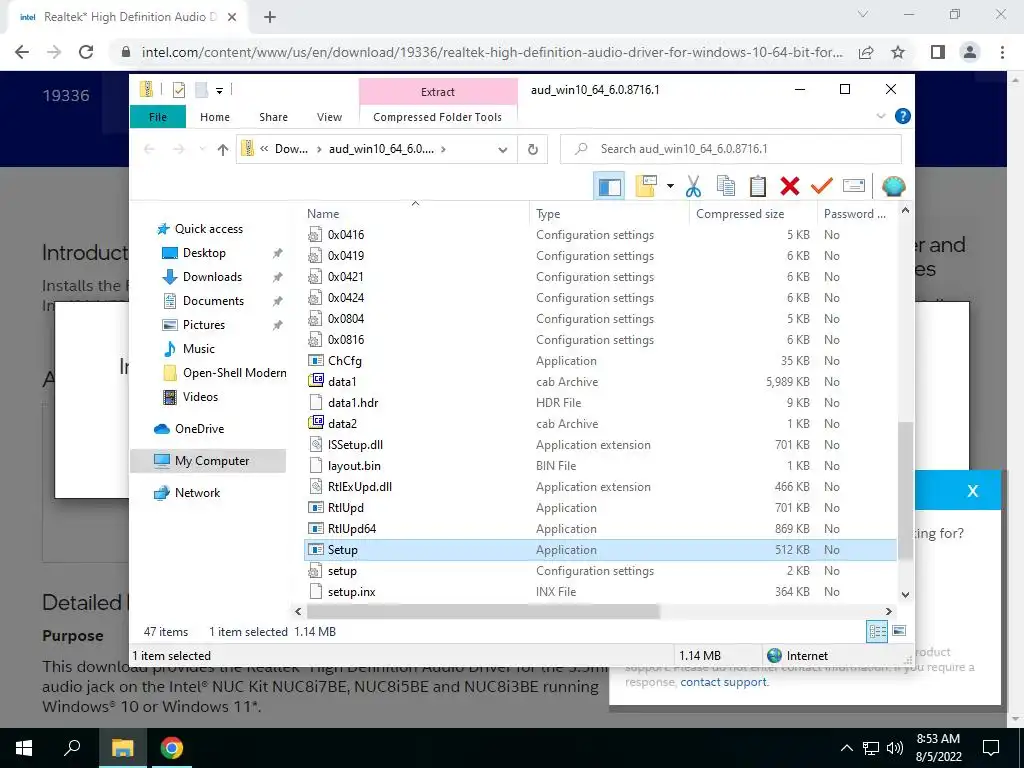Go up one folder level arrow
Image resolution: width=1024 pixels, height=768 pixels.
223,150
